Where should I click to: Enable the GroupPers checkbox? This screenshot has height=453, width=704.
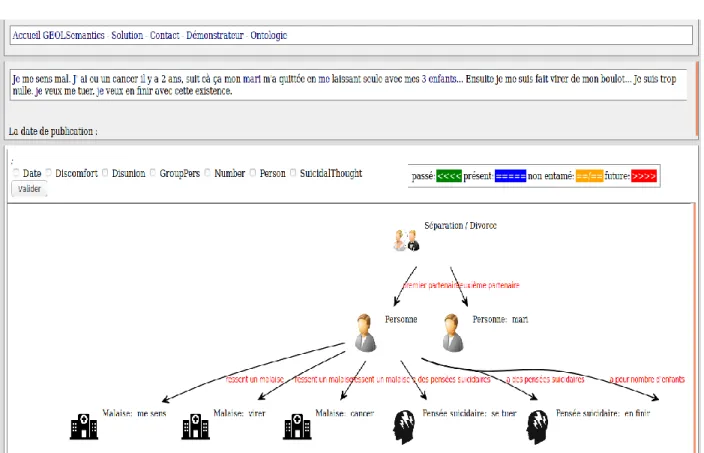pos(153,173)
